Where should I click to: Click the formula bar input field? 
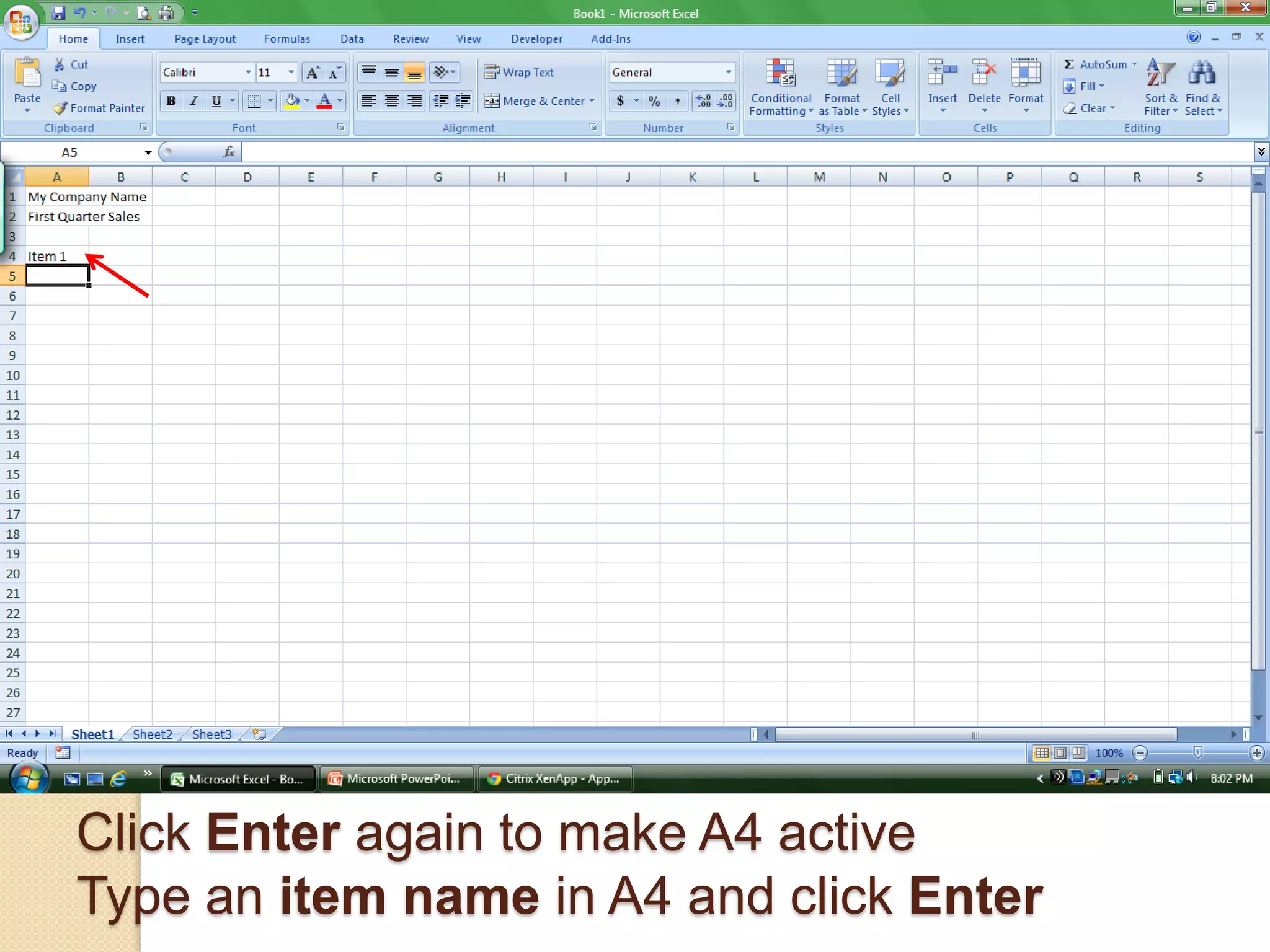tap(747, 152)
